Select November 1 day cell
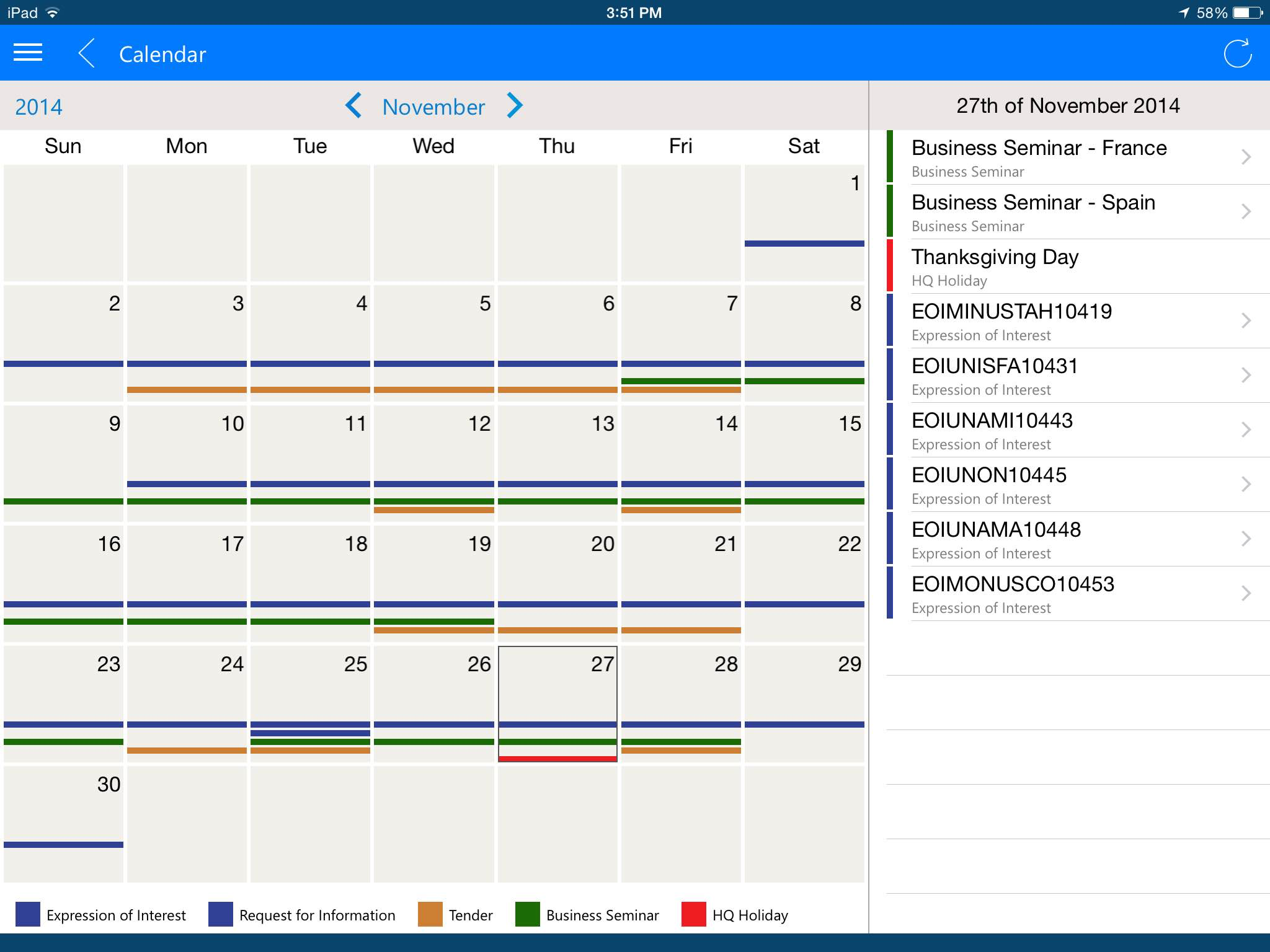1270x952 pixels. click(804, 222)
